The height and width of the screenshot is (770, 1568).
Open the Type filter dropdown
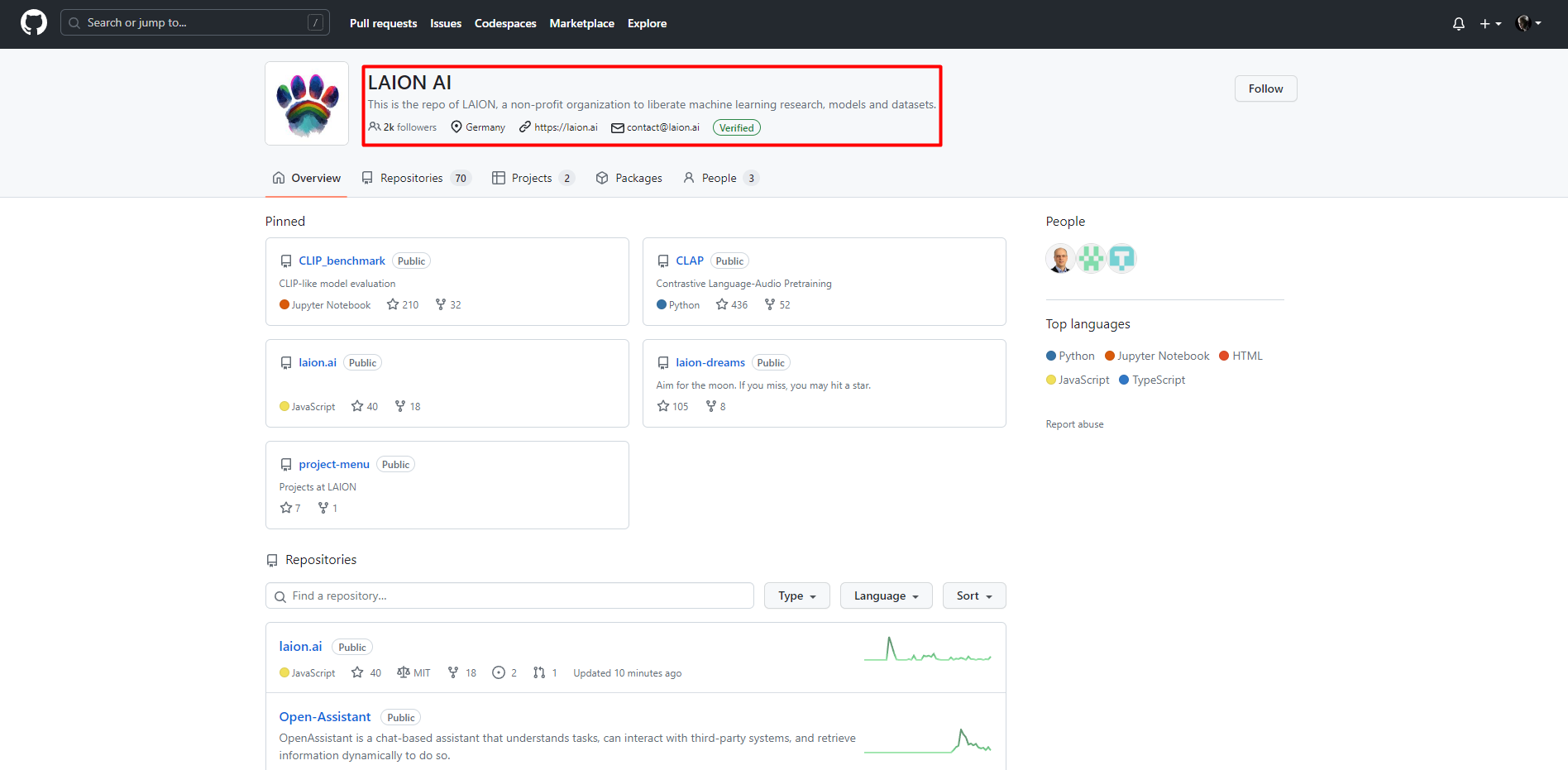[797, 595]
